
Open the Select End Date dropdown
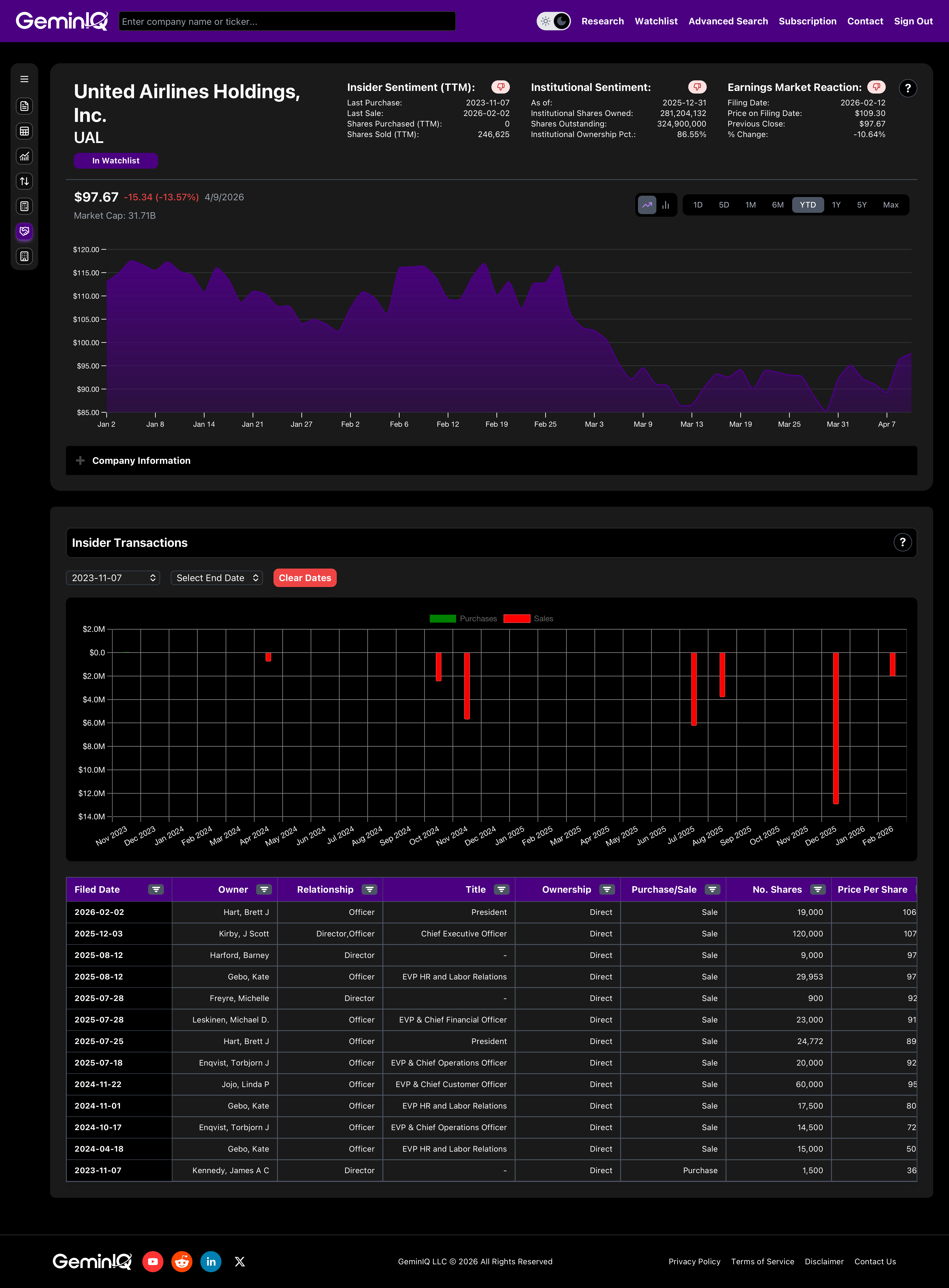coord(217,578)
